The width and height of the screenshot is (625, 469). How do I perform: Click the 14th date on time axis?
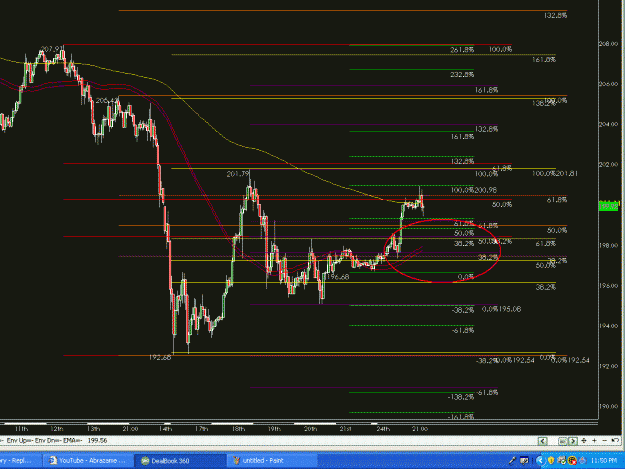[x=165, y=429]
